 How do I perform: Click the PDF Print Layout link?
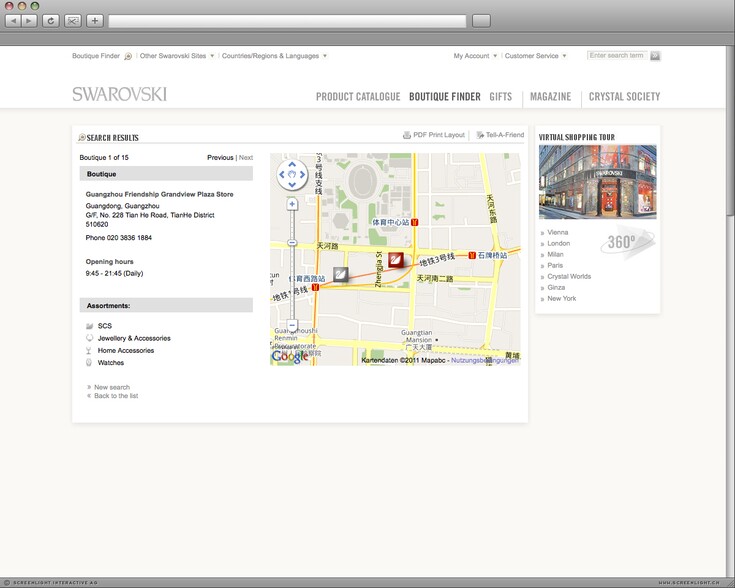(439, 135)
